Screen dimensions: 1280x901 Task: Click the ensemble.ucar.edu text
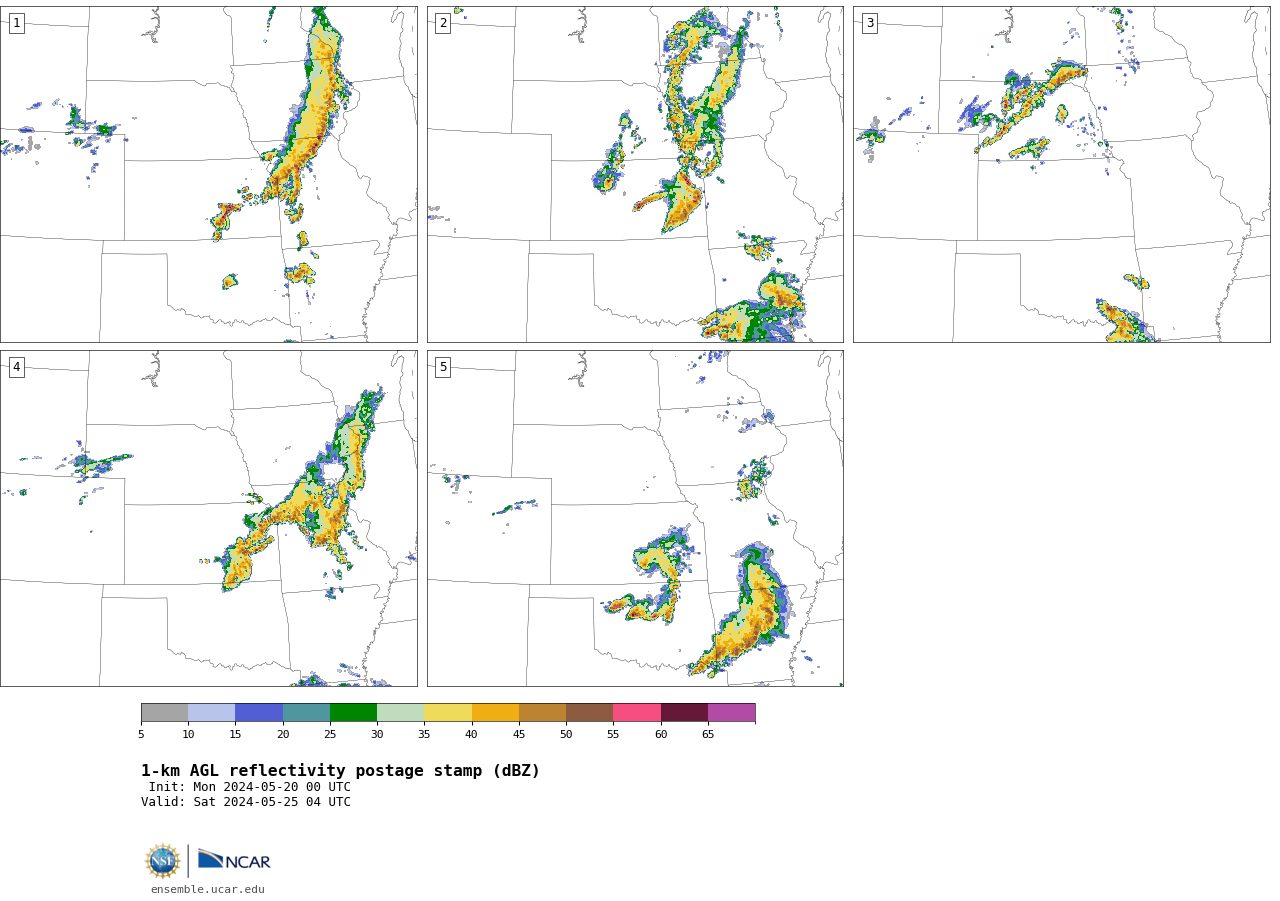(208, 889)
